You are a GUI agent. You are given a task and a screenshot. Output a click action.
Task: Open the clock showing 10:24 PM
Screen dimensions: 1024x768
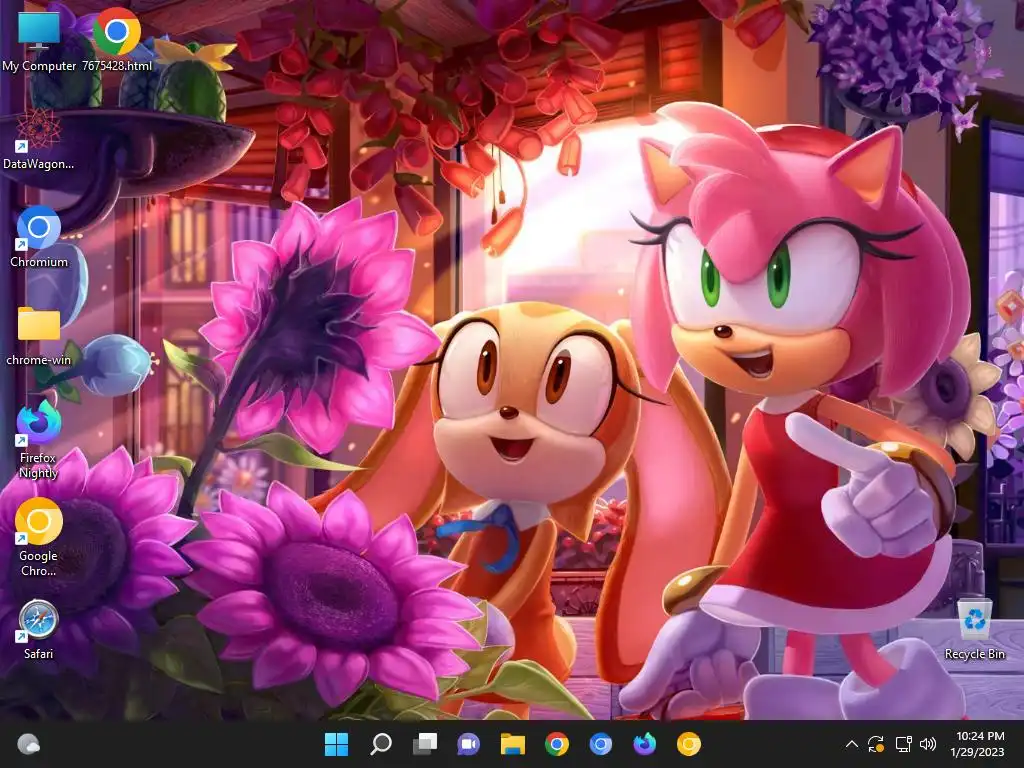[978, 744]
